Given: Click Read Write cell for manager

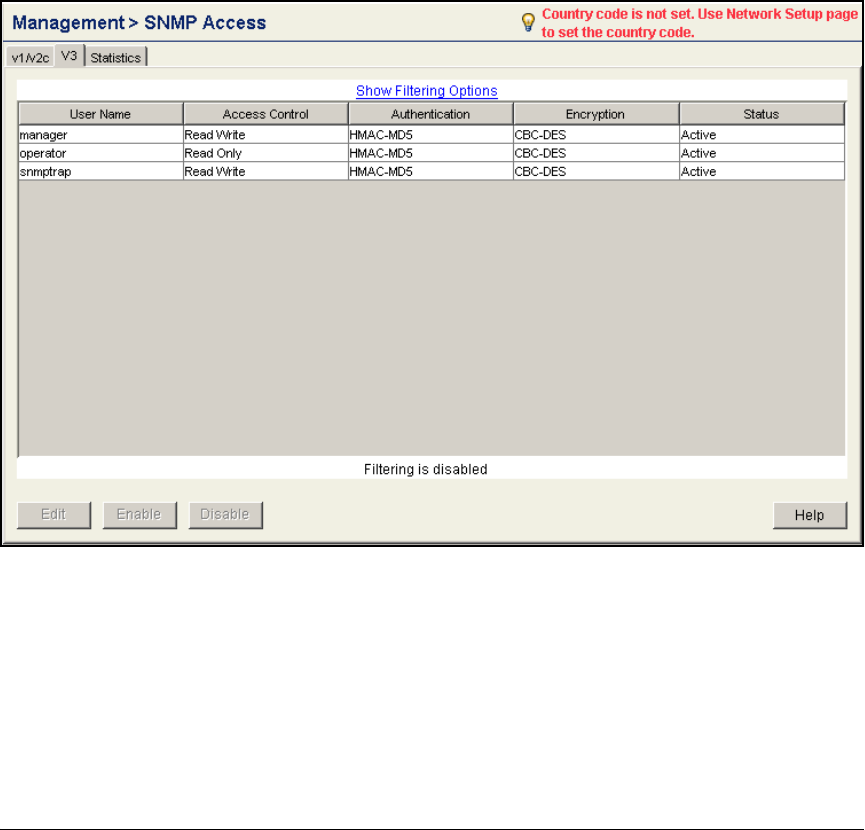Looking at the screenshot, I should (x=265, y=135).
